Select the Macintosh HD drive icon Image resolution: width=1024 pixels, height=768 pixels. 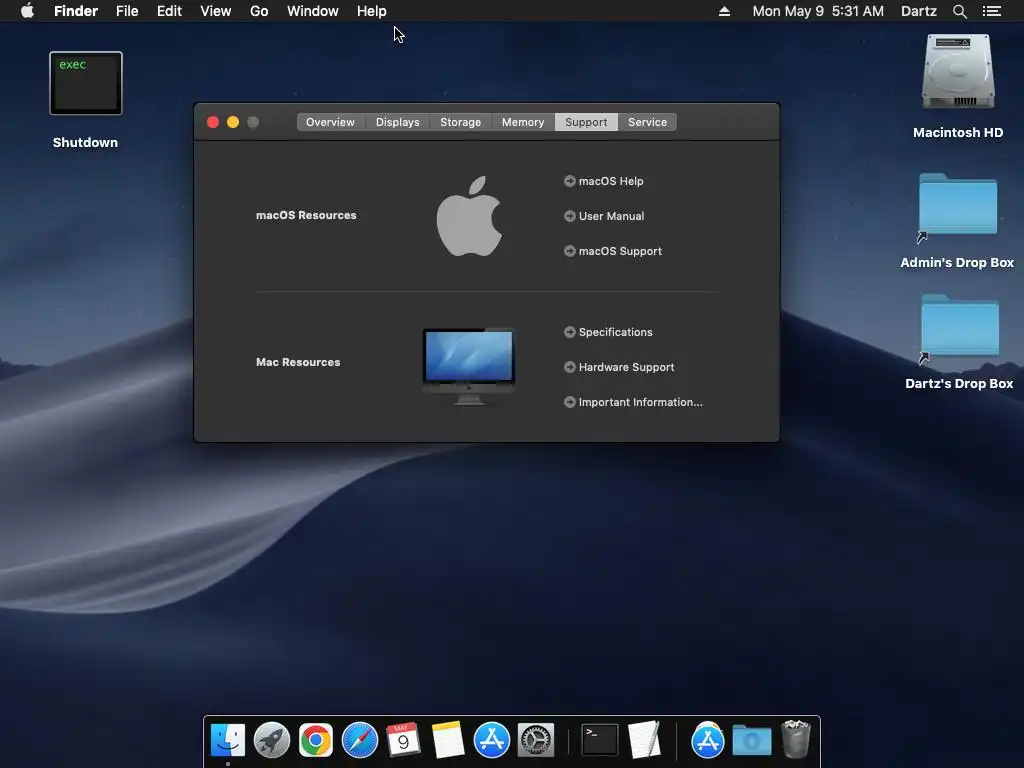point(958,72)
